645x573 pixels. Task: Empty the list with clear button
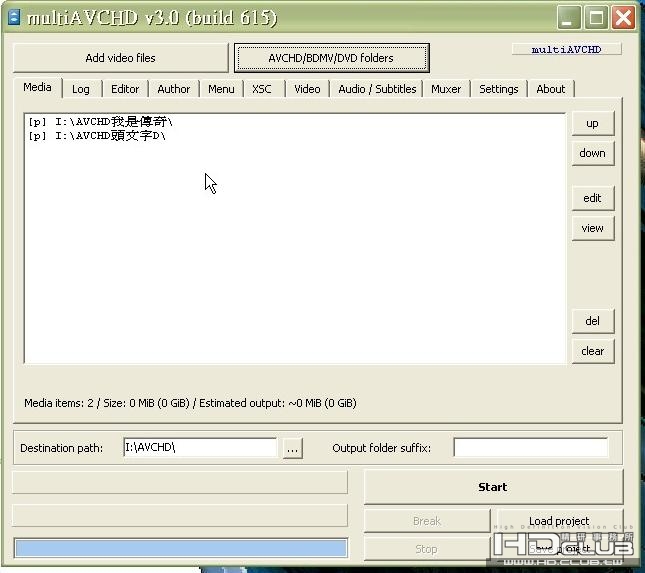pos(592,351)
